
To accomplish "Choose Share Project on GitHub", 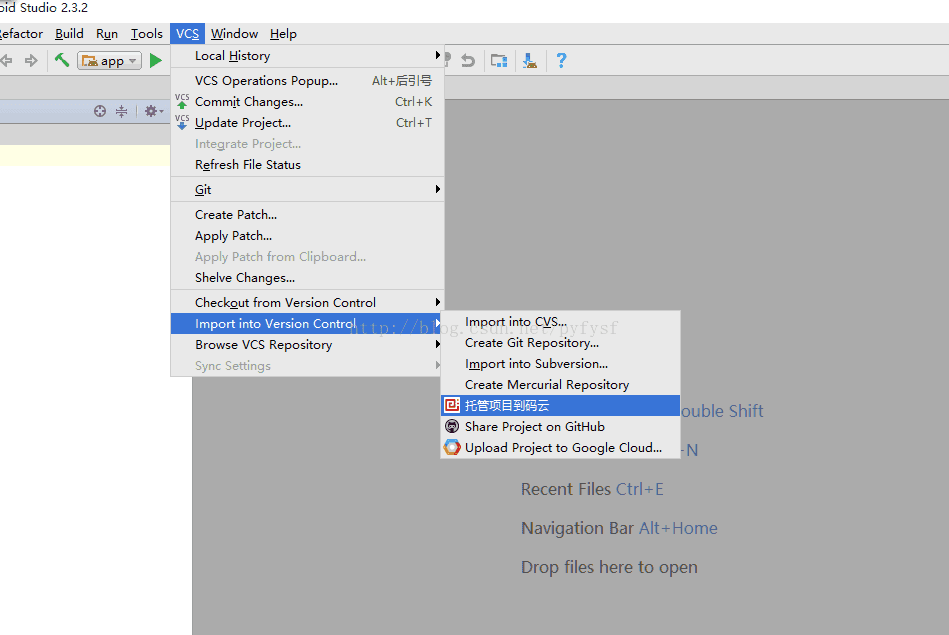I will pyautogui.click(x=560, y=427).
